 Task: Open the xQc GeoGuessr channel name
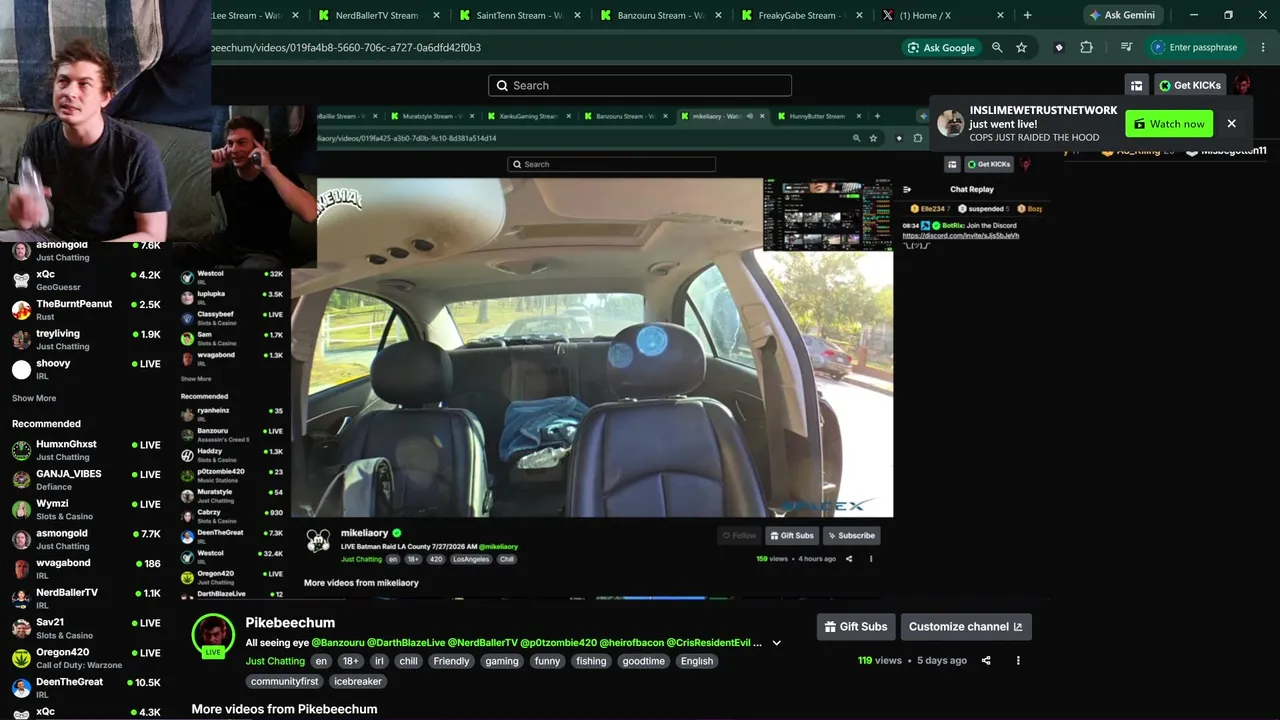tap(46, 274)
